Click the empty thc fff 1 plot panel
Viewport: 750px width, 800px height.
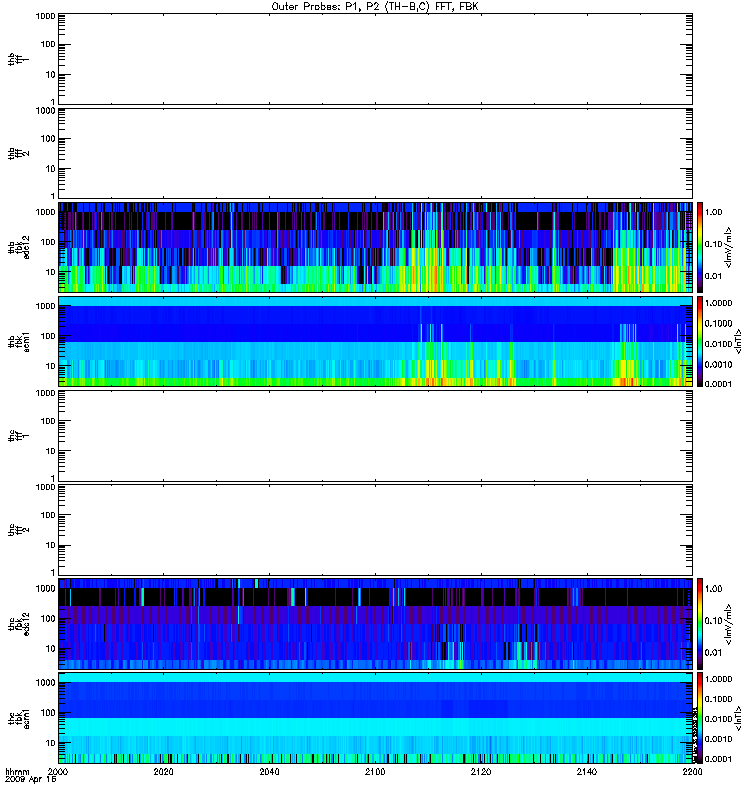coord(375,436)
